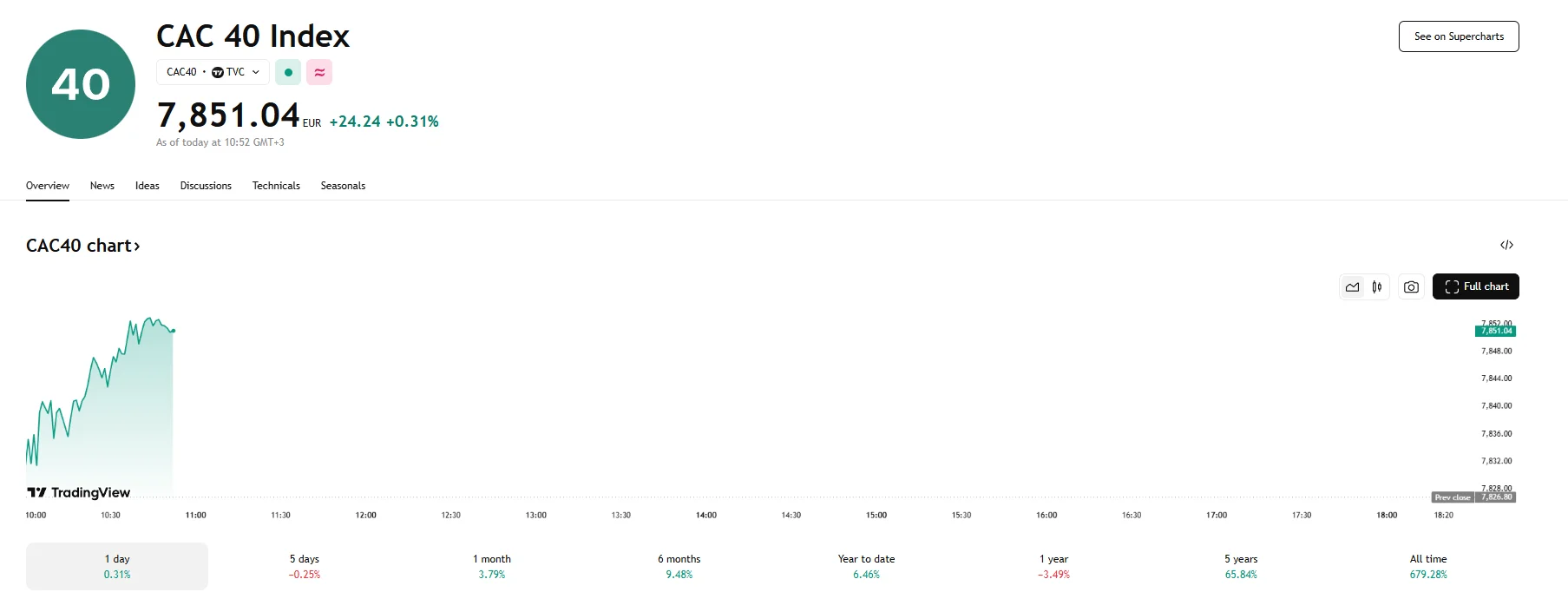The height and width of the screenshot is (612, 1568).
Task: Collapse the symbol picker chevron
Action: tap(255, 72)
